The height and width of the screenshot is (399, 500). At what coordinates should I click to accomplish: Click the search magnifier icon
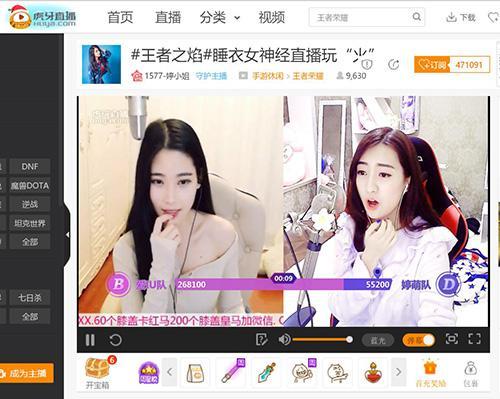417,17
